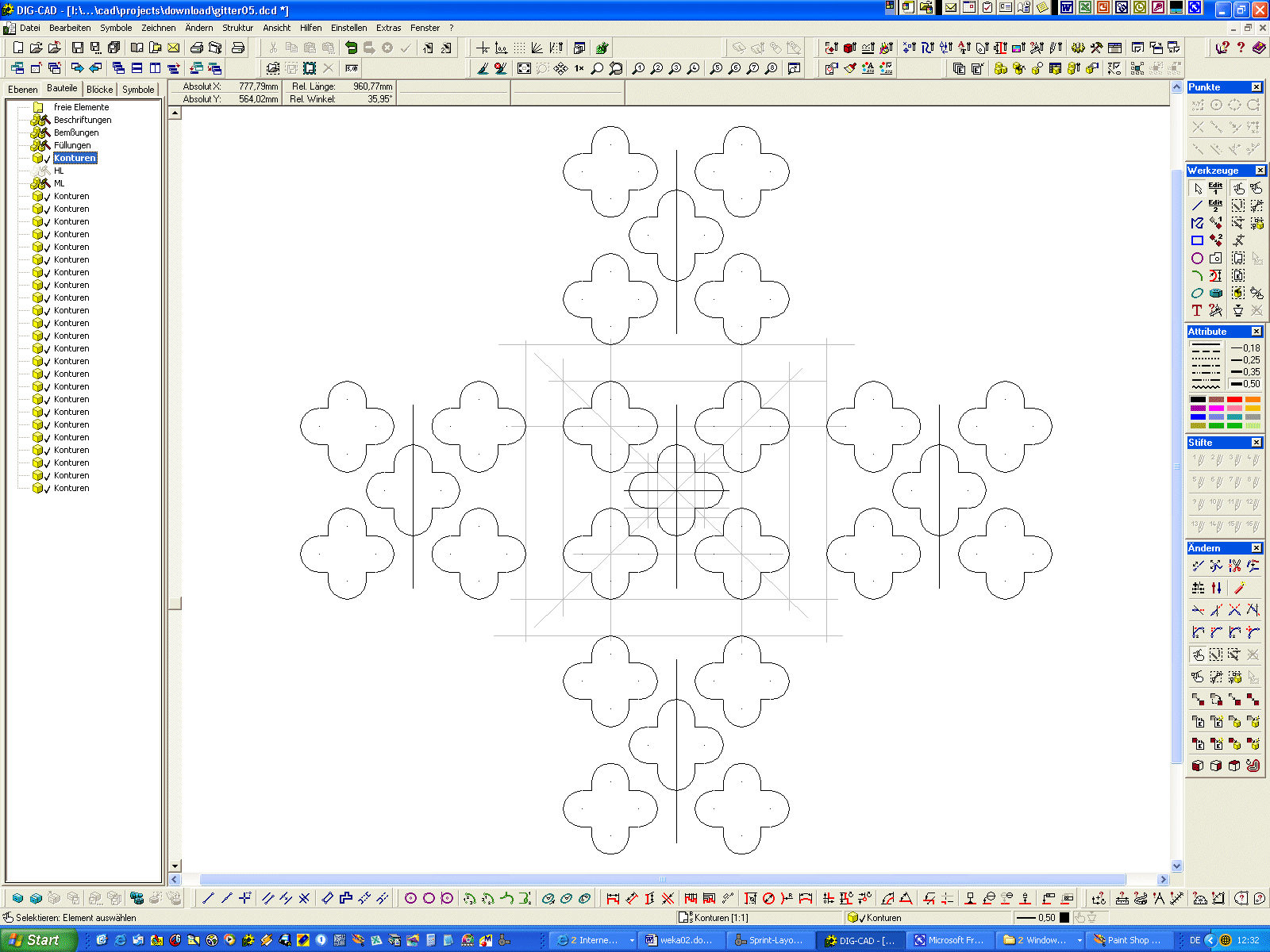The width and height of the screenshot is (1270, 952).
Task: Click the tree panel scroll up arrow
Action: (x=175, y=113)
